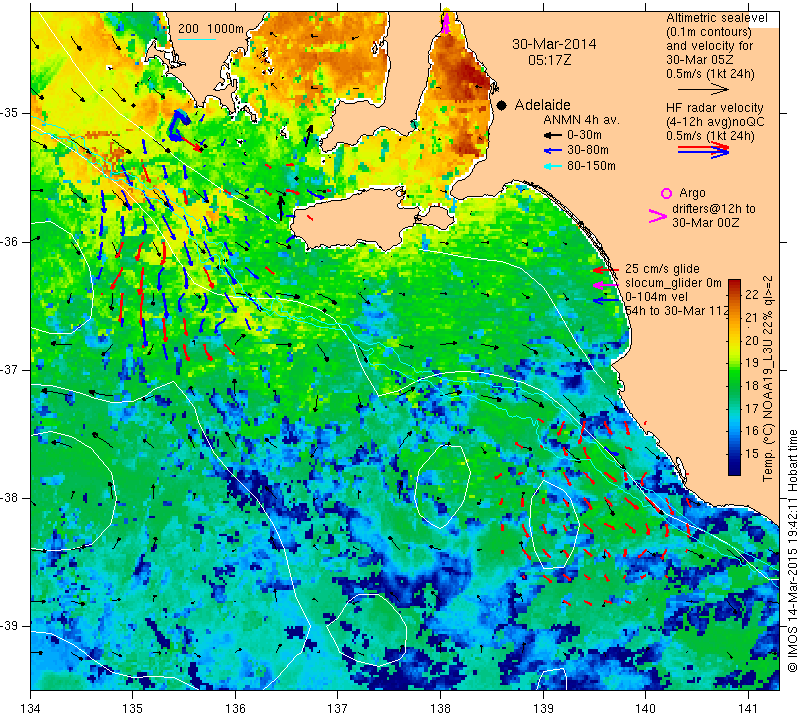Click the 200 1000m depth contour label

[211, 29]
